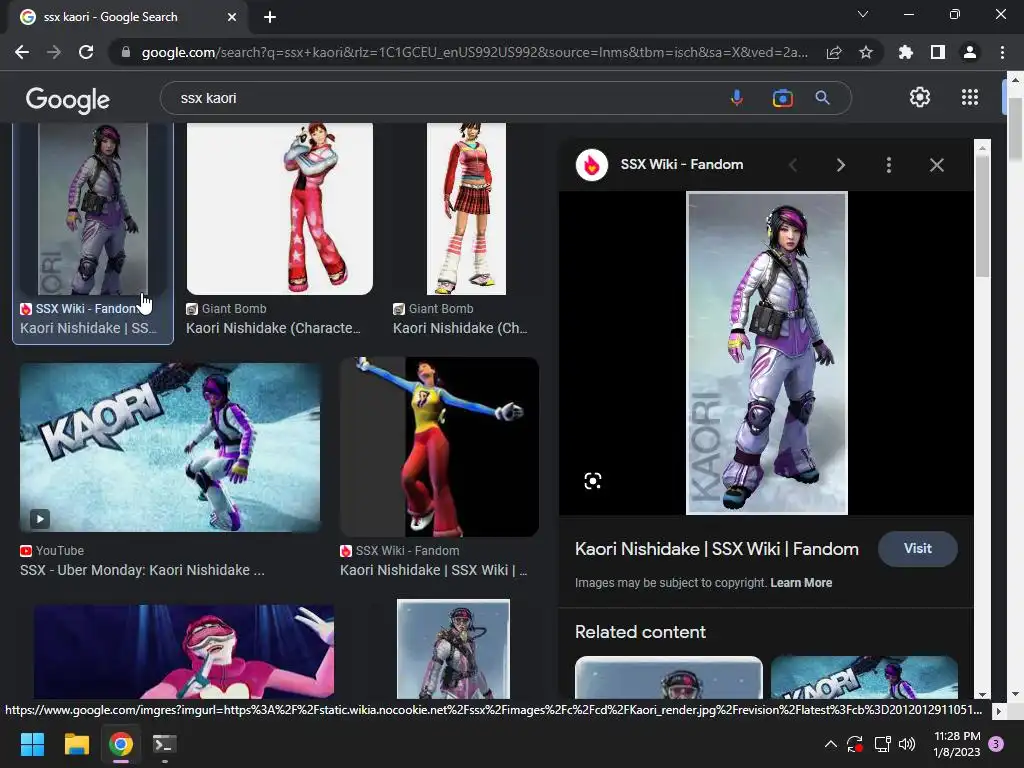Image resolution: width=1024 pixels, height=768 pixels.
Task: Show the previous image in the preview panel
Action: coord(793,165)
